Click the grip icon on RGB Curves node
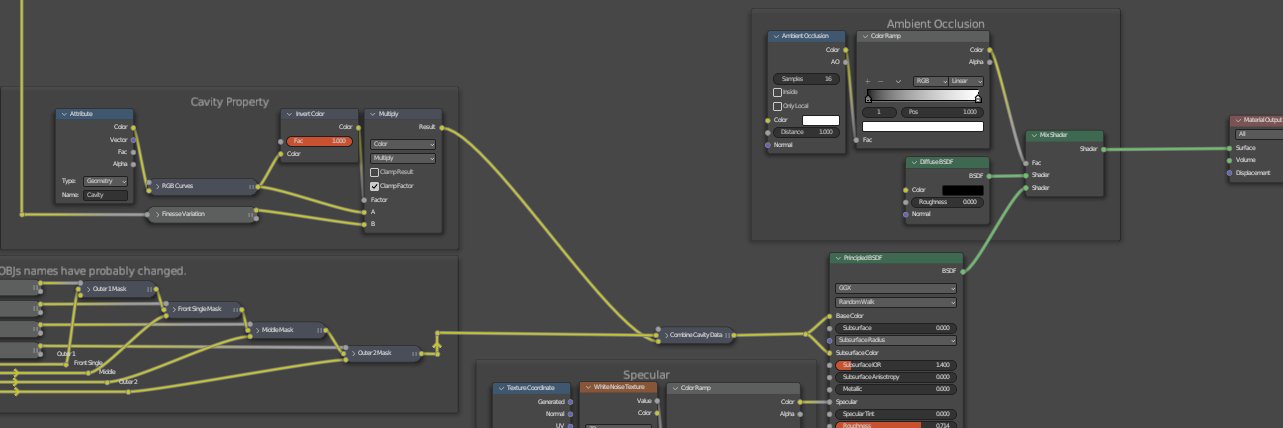The height and width of the screenshot is (428, 1283). (250, 186)
